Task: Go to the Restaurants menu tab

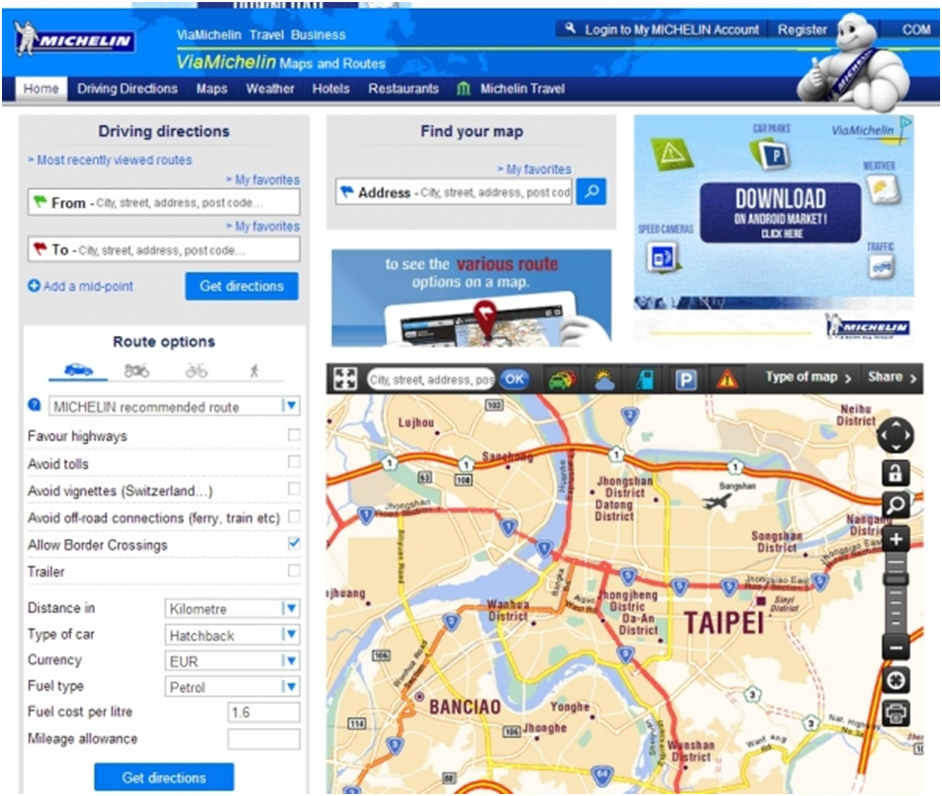Action: (404, 89)
